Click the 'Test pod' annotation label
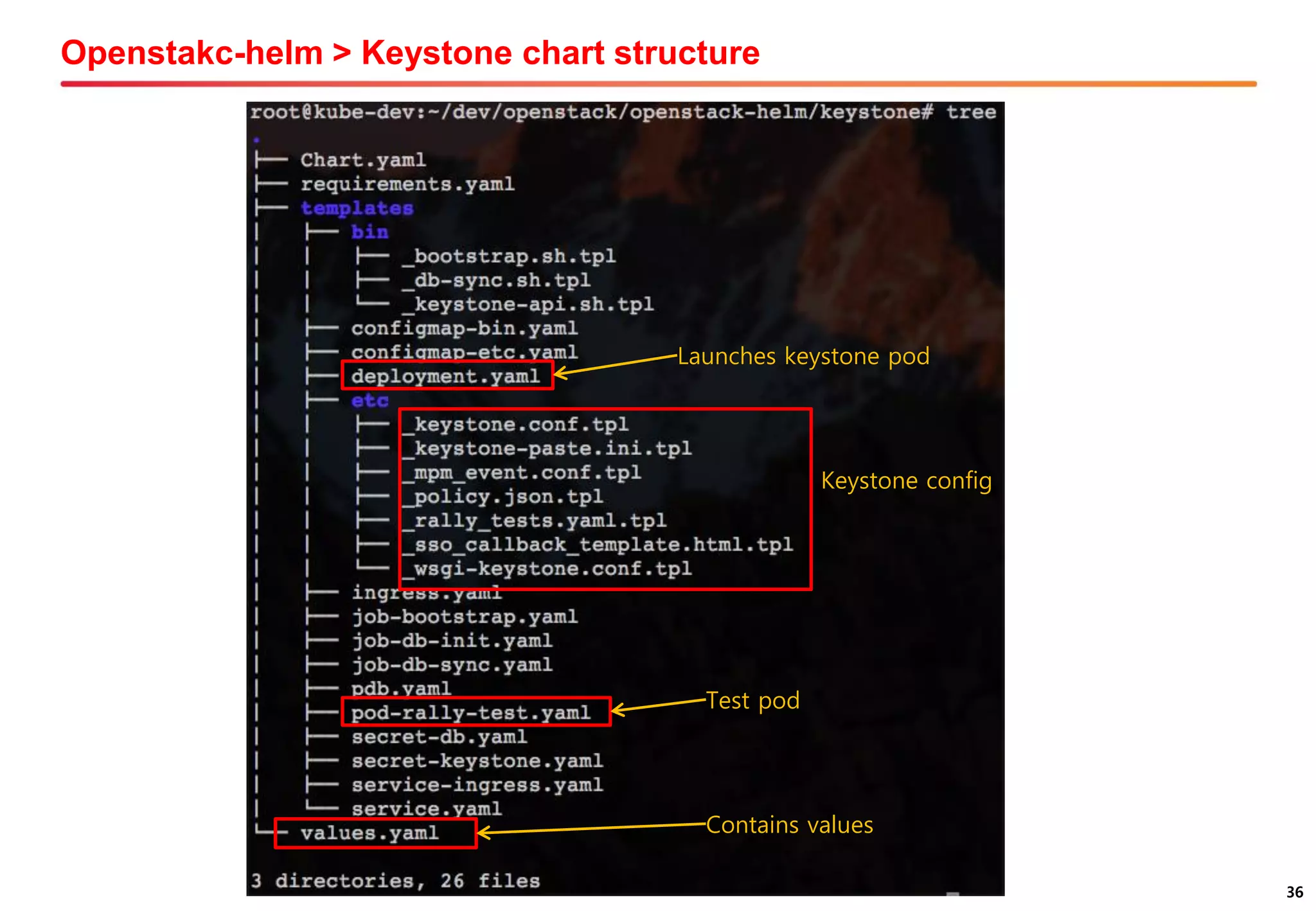1316x911 pixels. tap(752, 701)
